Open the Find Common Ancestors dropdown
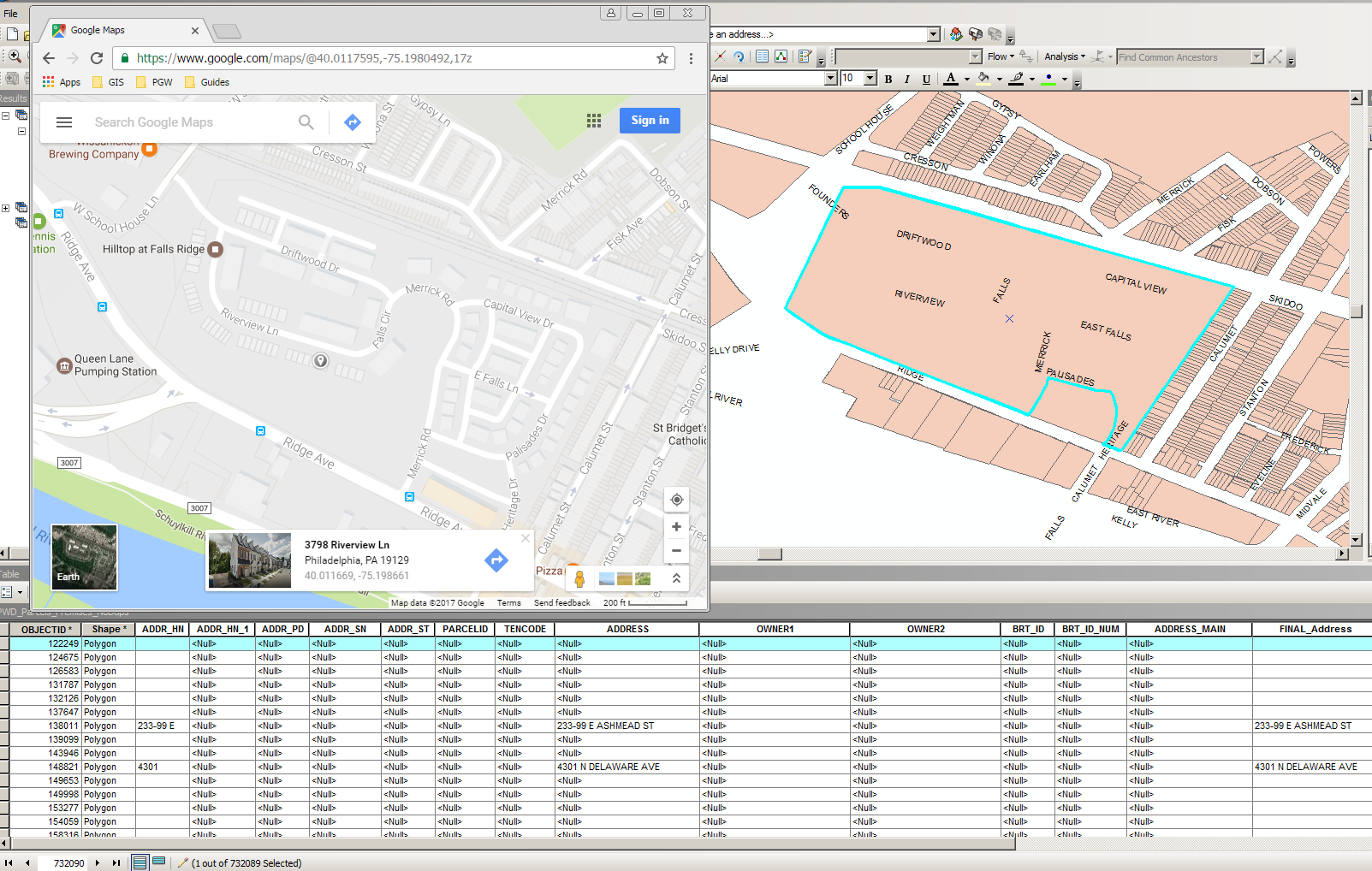Viewport: 1372px width, 871px height. [1257, 57]
